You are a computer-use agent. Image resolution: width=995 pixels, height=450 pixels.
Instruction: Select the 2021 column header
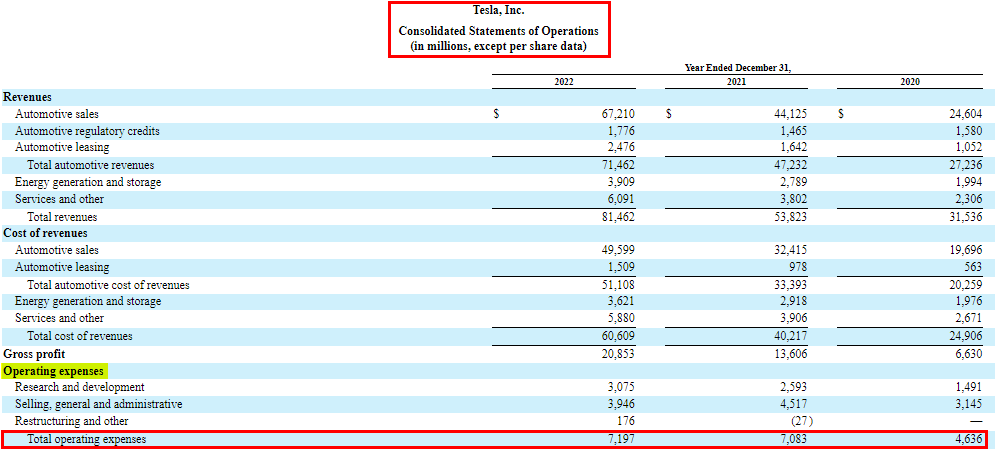[x=736, y=82]
